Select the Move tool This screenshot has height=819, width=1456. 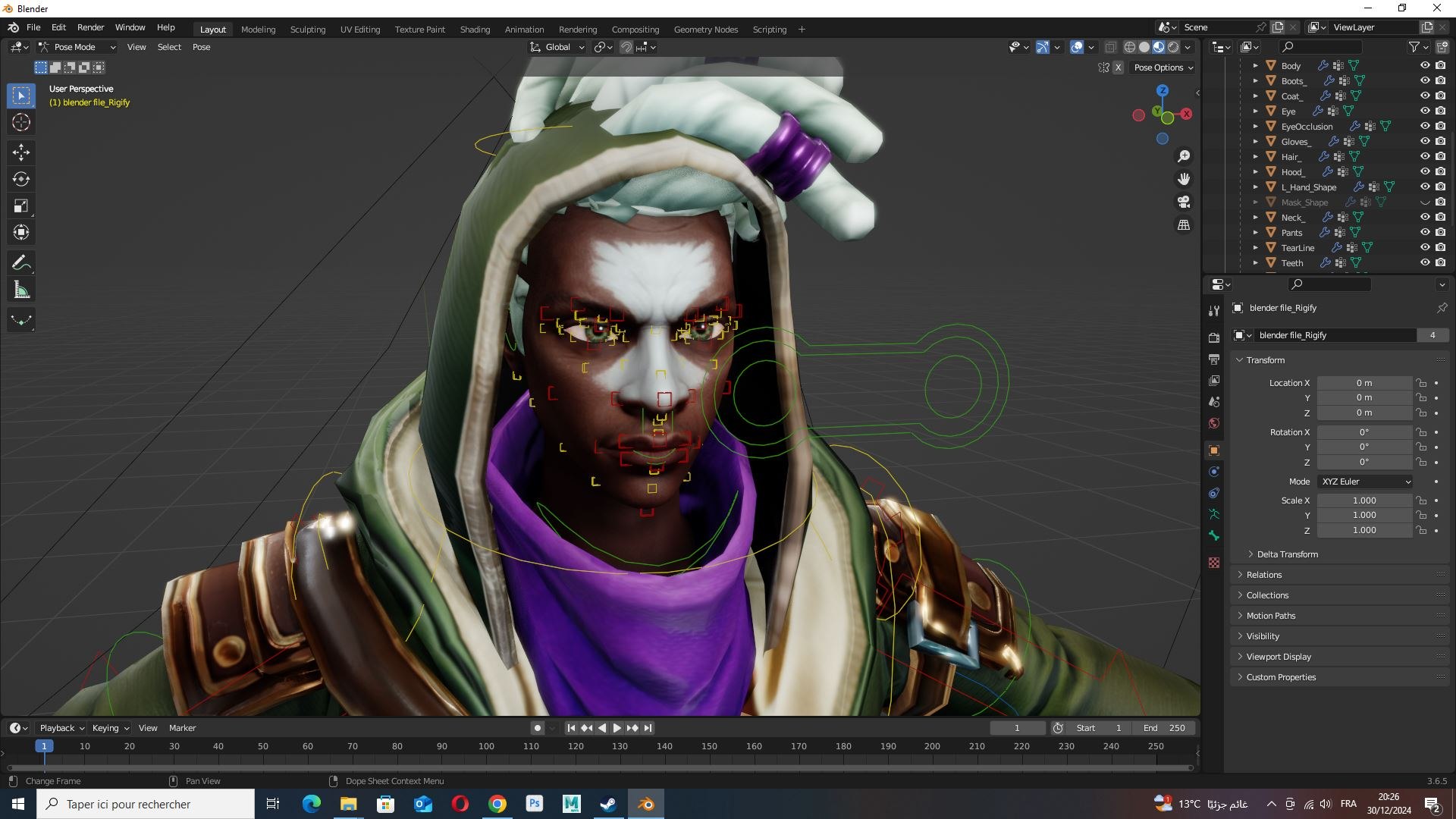(x=21, y=152)
